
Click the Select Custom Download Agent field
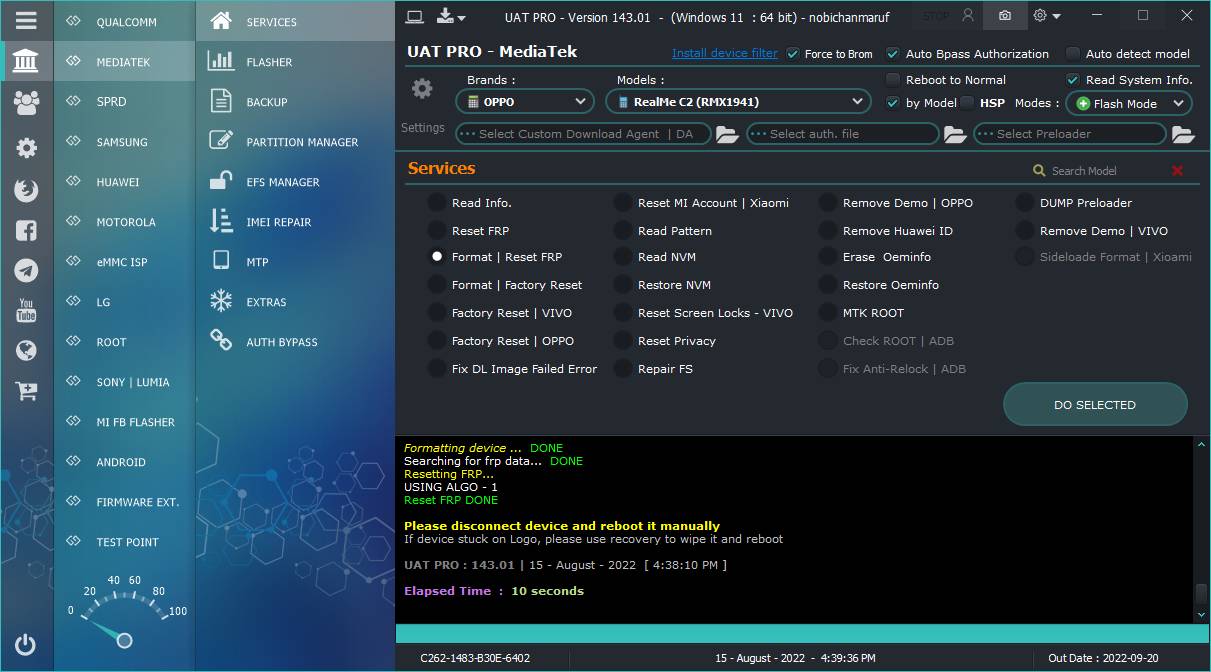point(583,134)
